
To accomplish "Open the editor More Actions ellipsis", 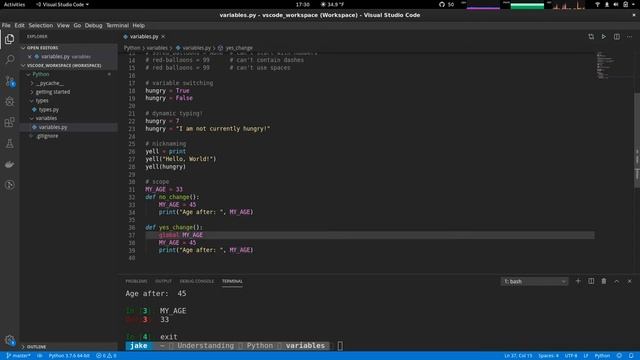I will coord(629,37).
